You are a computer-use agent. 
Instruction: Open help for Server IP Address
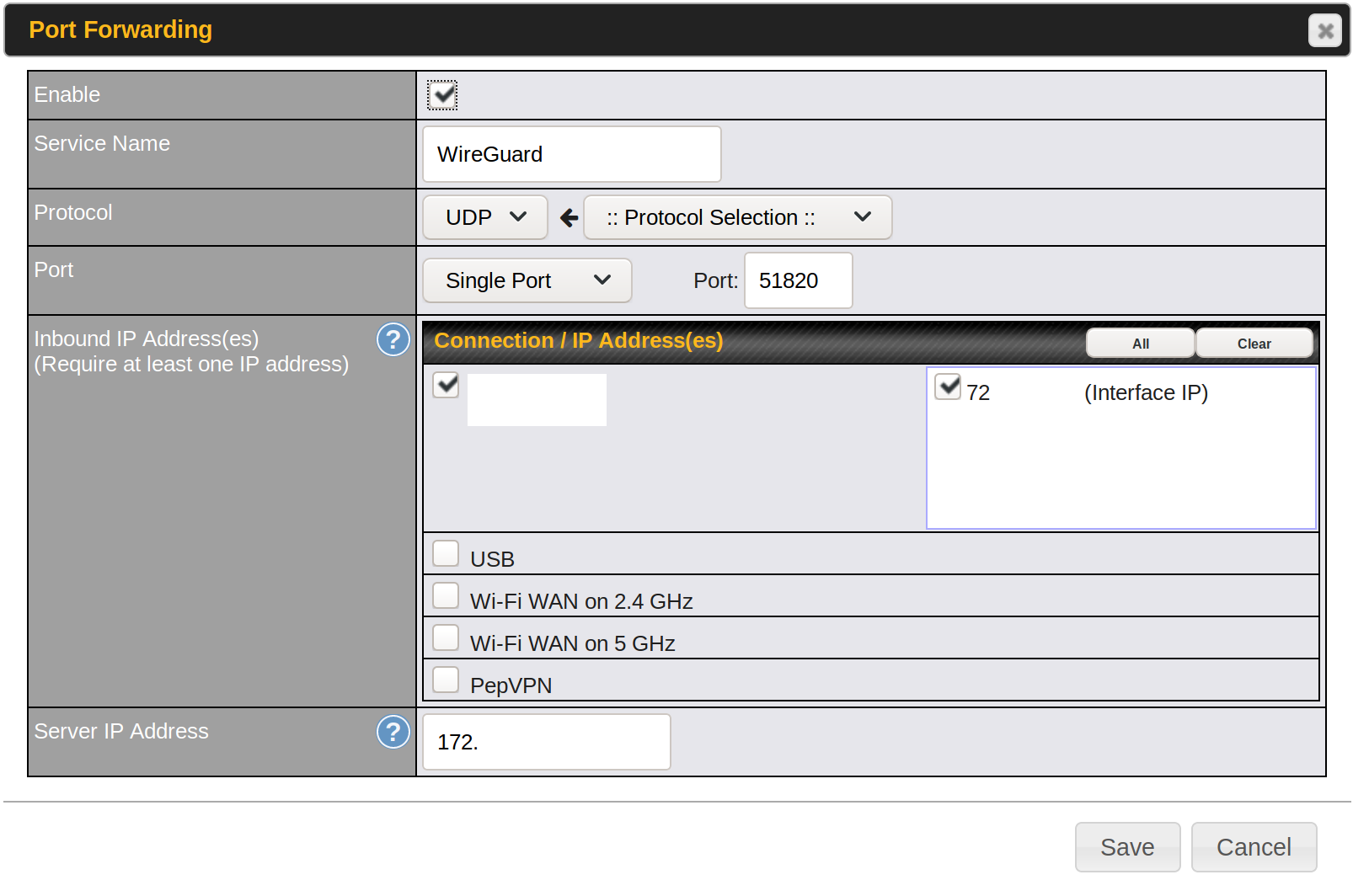click(x=393, y=732)
